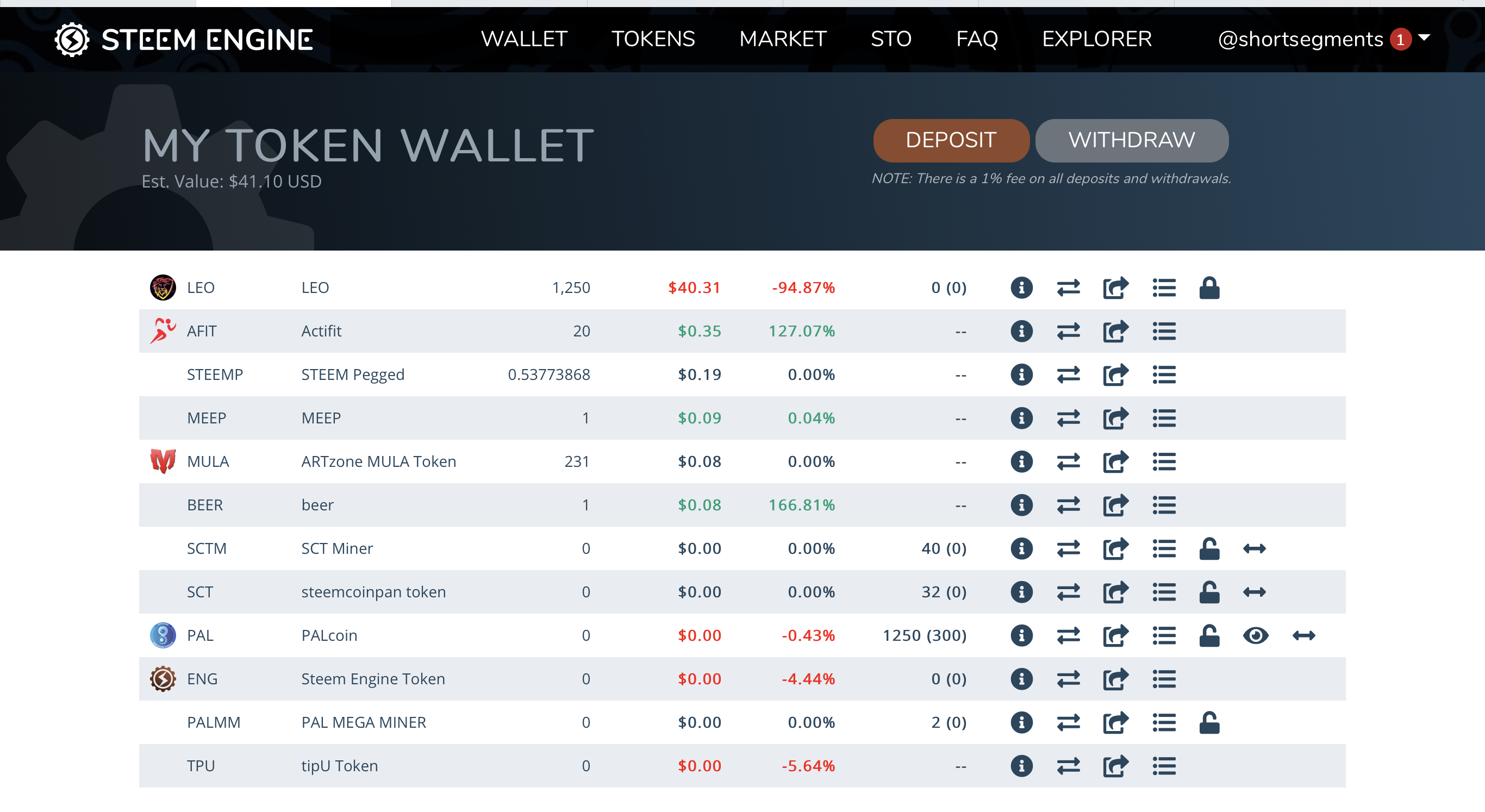The width and height of the screenshot is (1485, 812).
Task: Click the DEPOSIT button
Action: click(x=951, y=141)
